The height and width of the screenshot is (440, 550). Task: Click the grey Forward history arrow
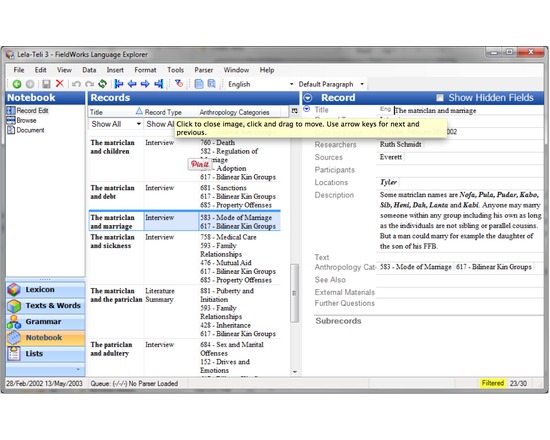pyautogui.click(x=30, y=84)
